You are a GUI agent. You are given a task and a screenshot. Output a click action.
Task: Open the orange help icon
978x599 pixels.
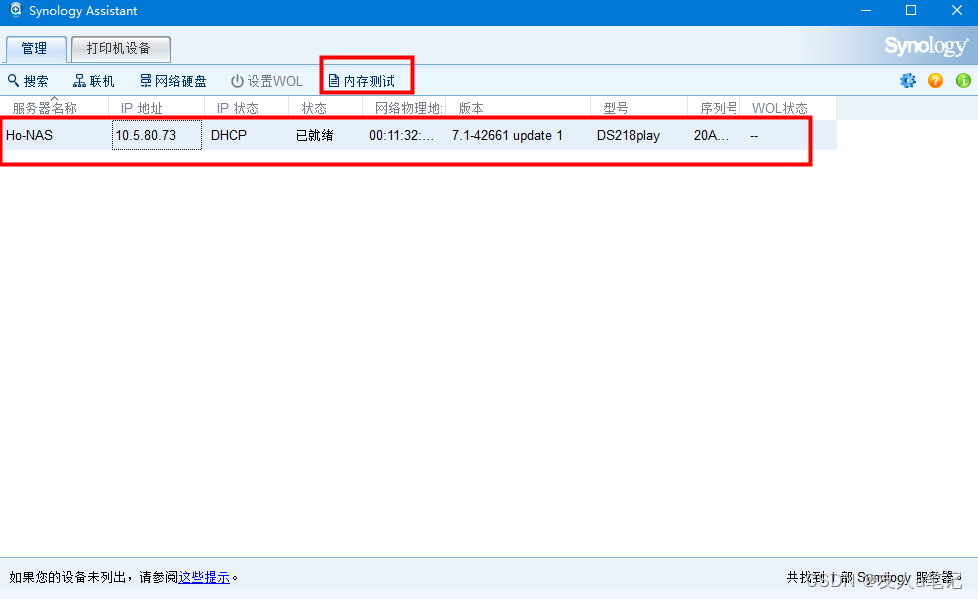[x=935, y=80]
